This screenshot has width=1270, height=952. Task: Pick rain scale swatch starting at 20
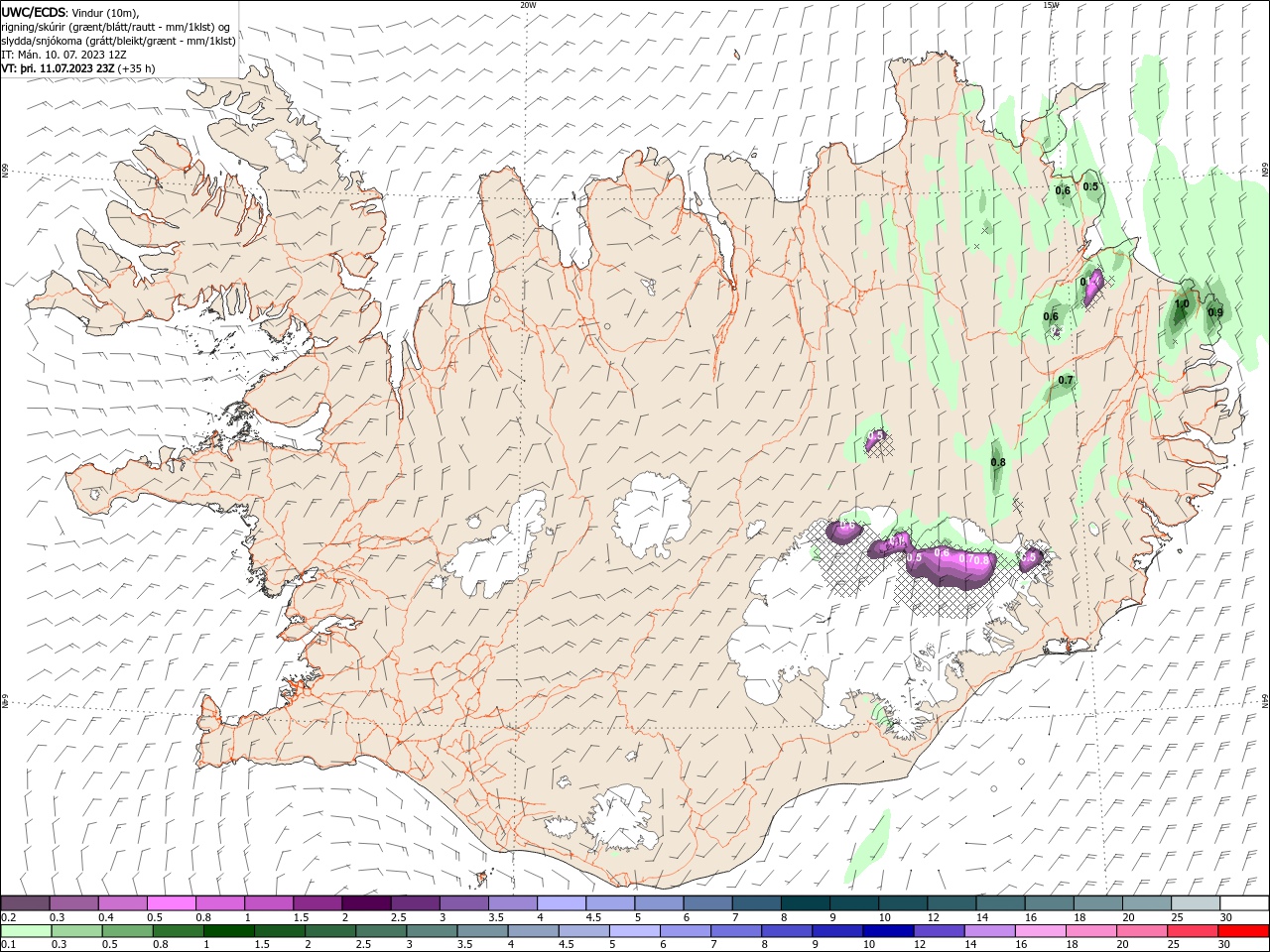tap(1141, 931)
